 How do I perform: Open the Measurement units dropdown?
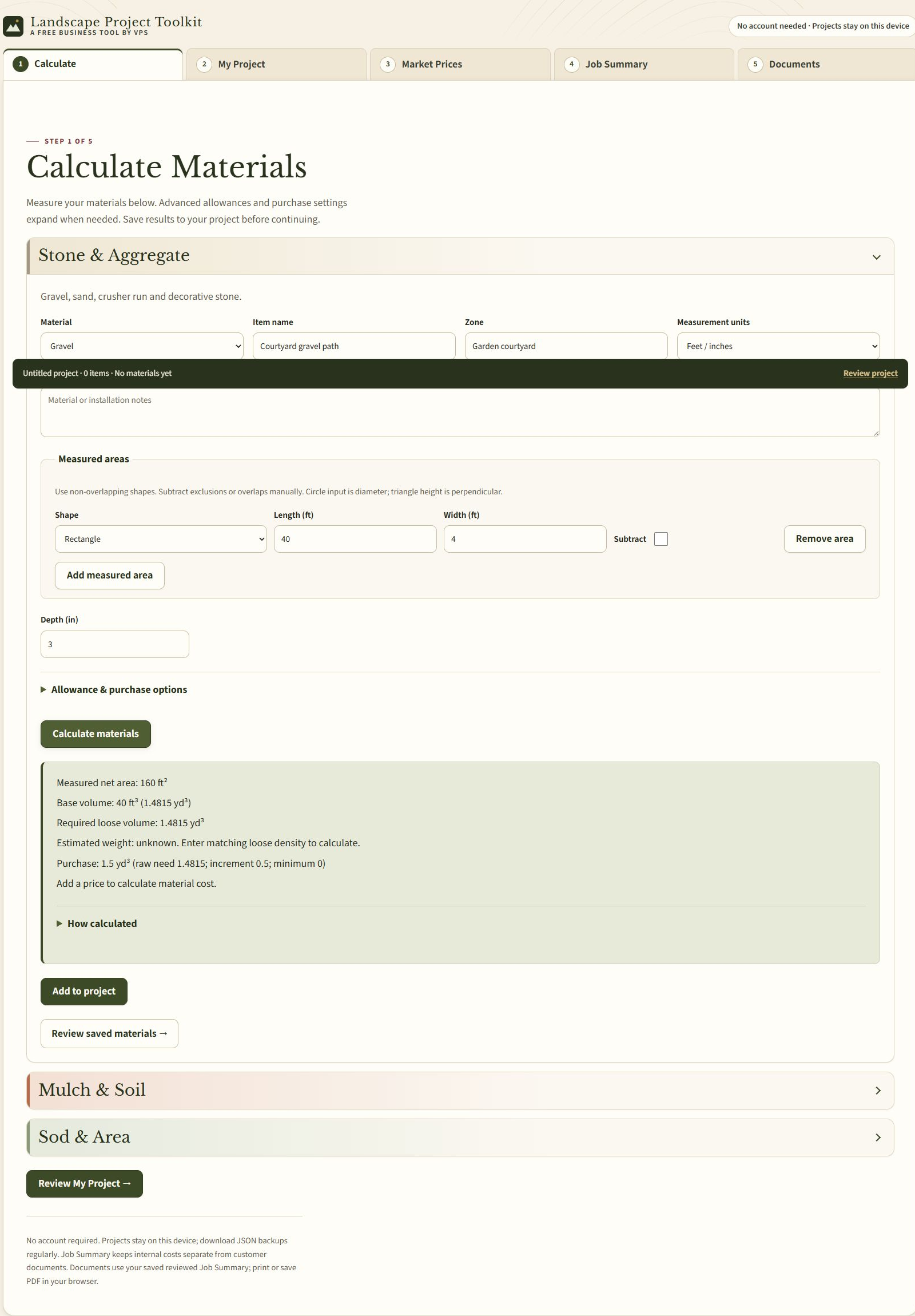point(778,346)
